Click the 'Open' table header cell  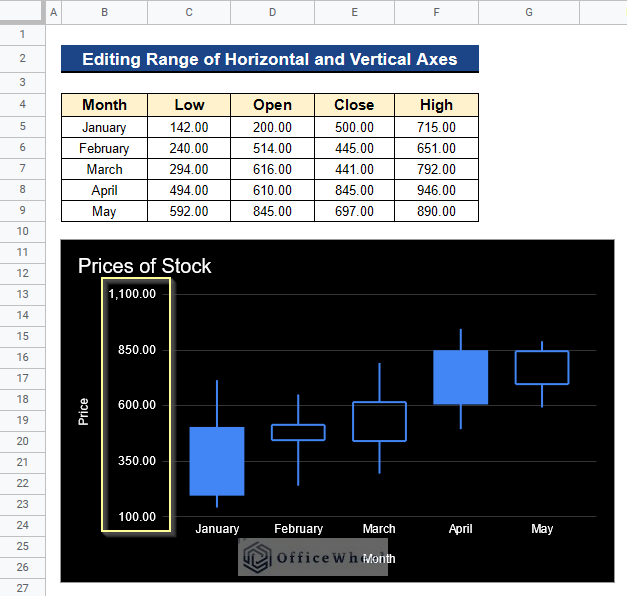tap(272, 105)
